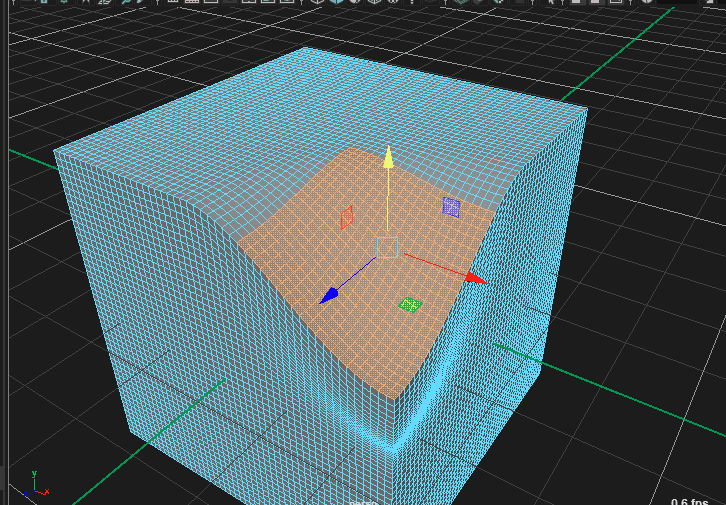Click the XYZ view axis indicator

point(35,485)
